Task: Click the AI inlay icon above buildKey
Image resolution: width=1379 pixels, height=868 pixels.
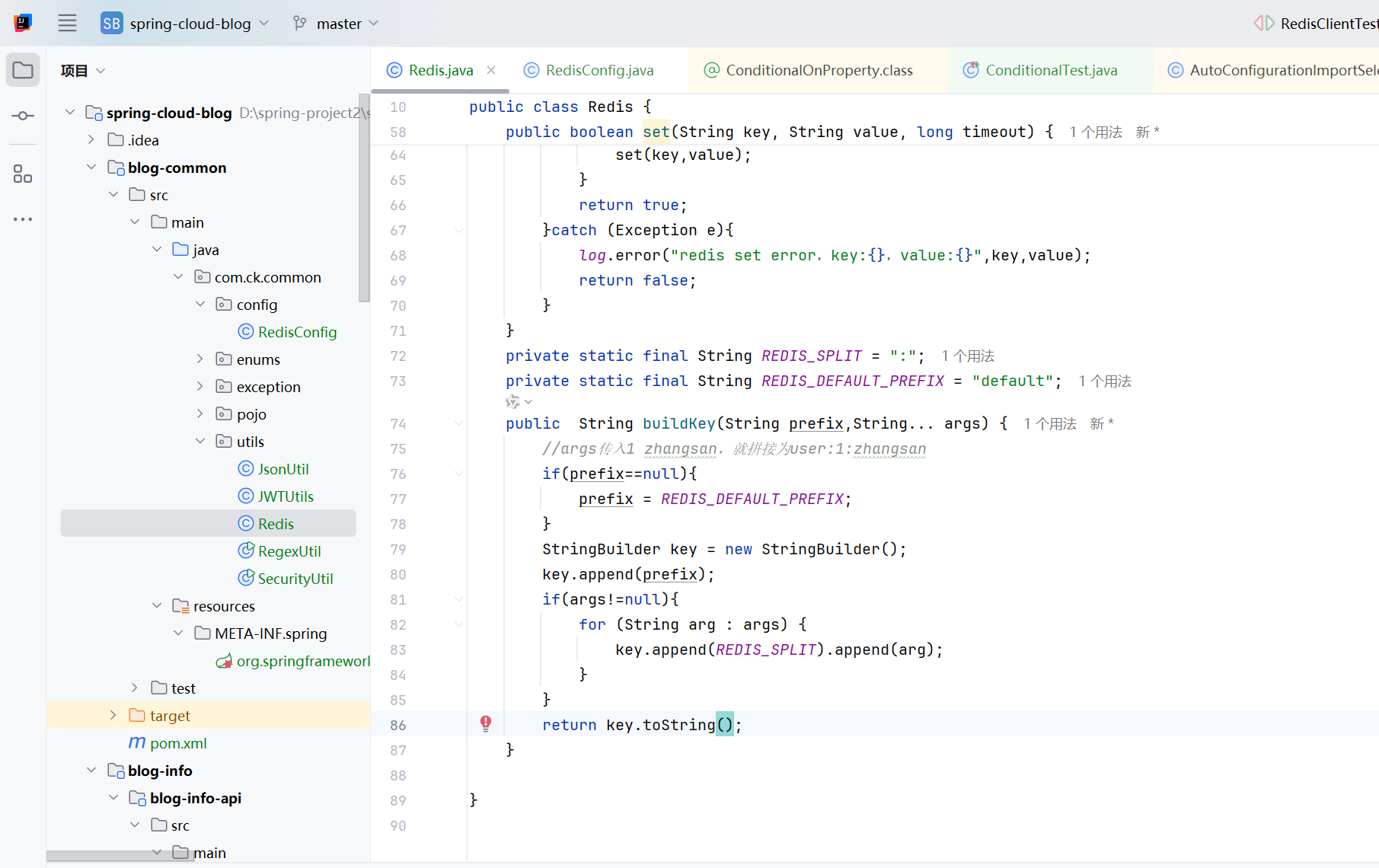Action: (512, 401)
